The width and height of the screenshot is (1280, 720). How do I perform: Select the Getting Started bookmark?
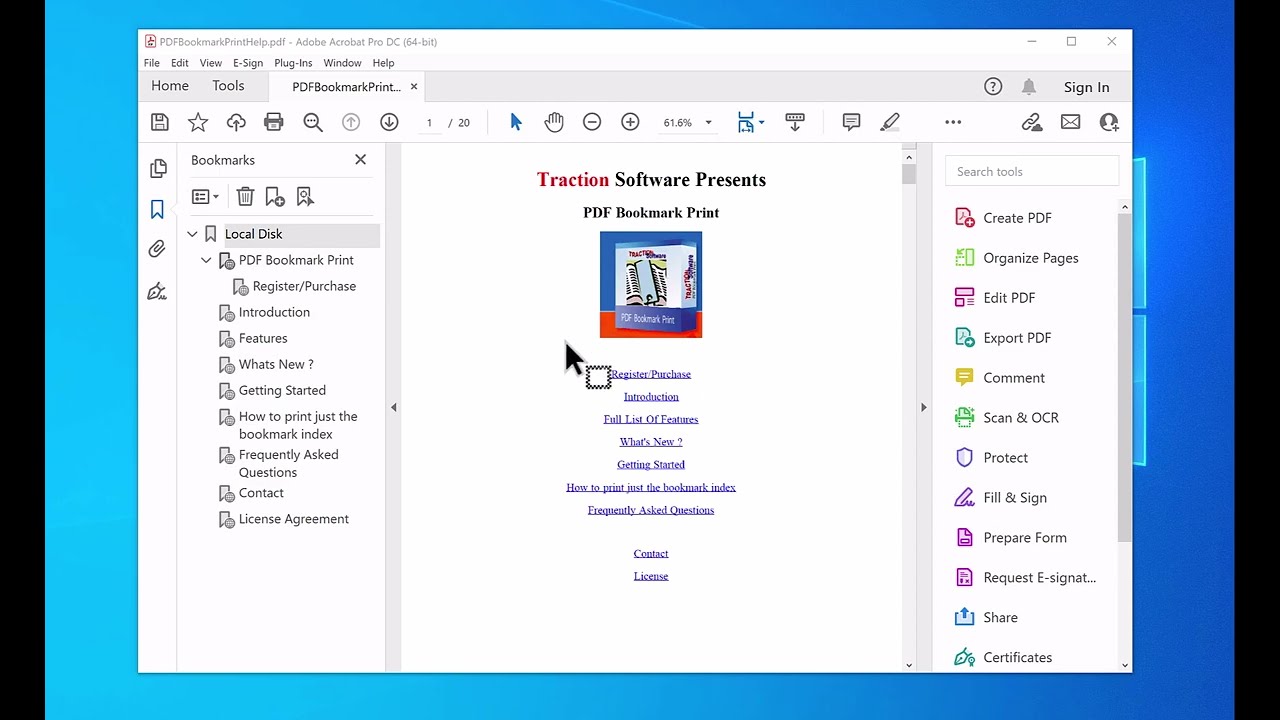click(x=282, y=390)
